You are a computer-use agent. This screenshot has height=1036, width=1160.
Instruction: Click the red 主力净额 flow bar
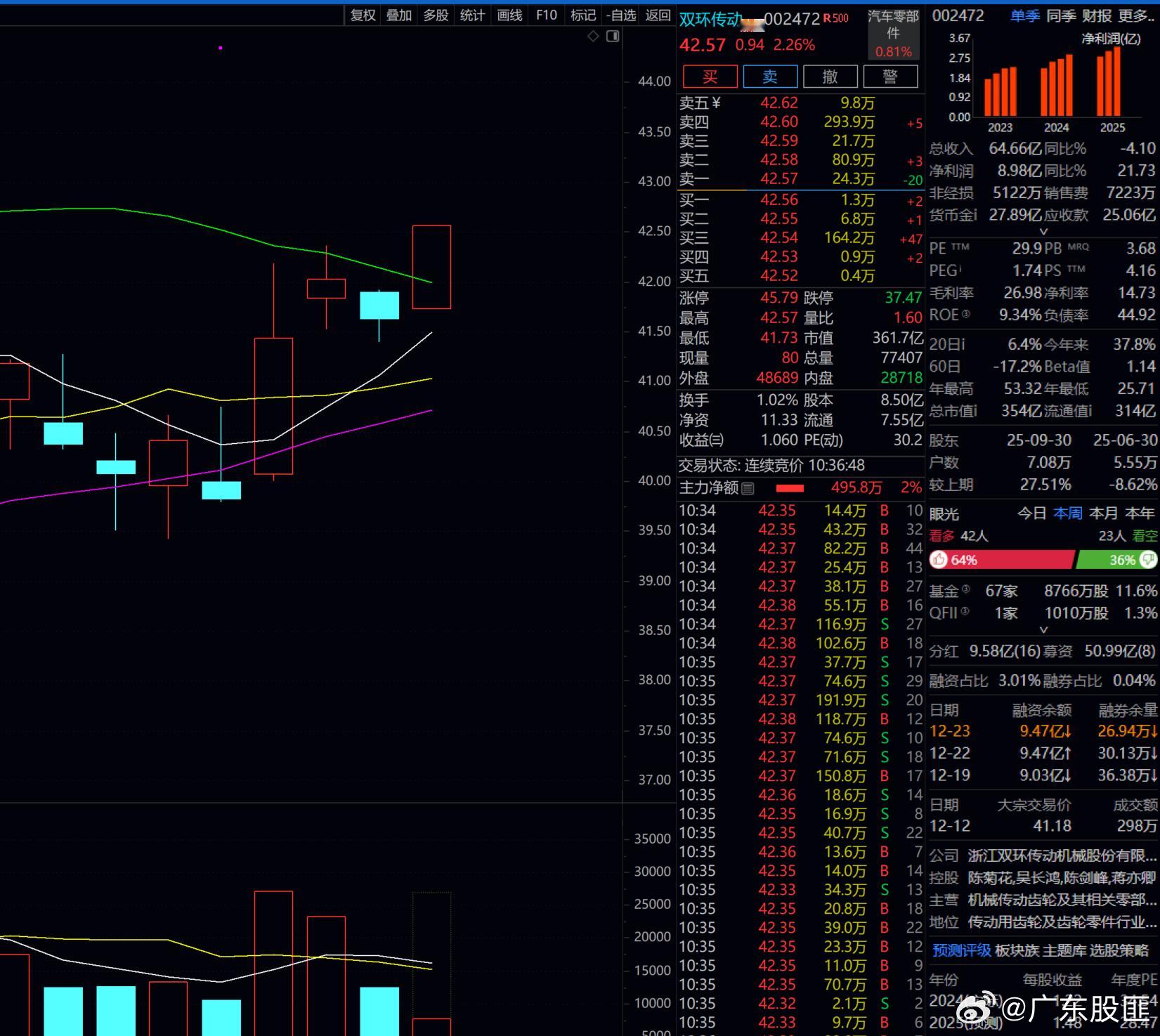click(790, 488)
